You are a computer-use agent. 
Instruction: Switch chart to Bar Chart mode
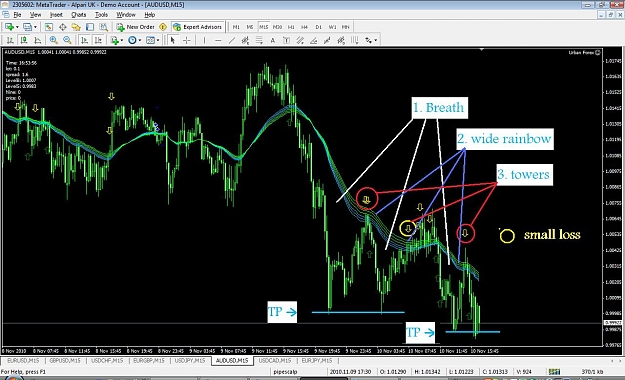click(10, 40)
